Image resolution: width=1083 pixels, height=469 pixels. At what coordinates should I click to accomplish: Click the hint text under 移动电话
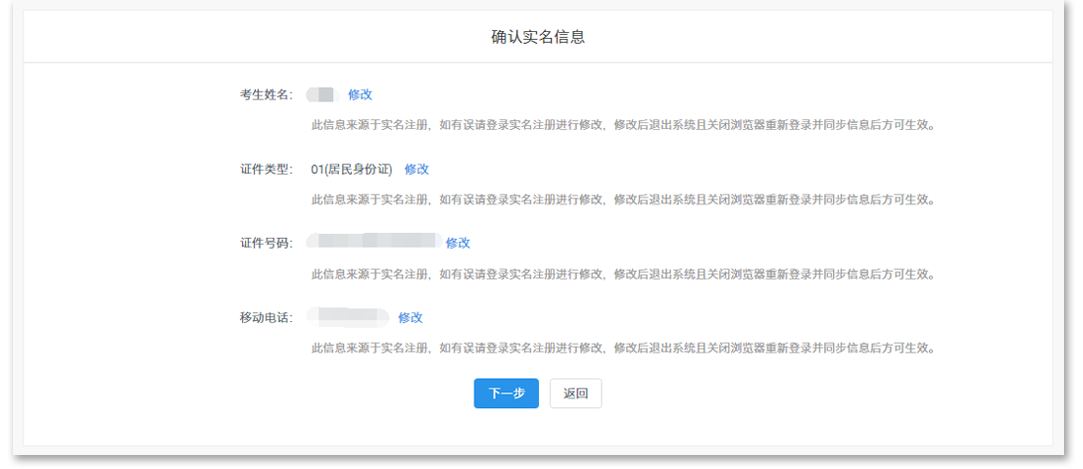[622, 348]
